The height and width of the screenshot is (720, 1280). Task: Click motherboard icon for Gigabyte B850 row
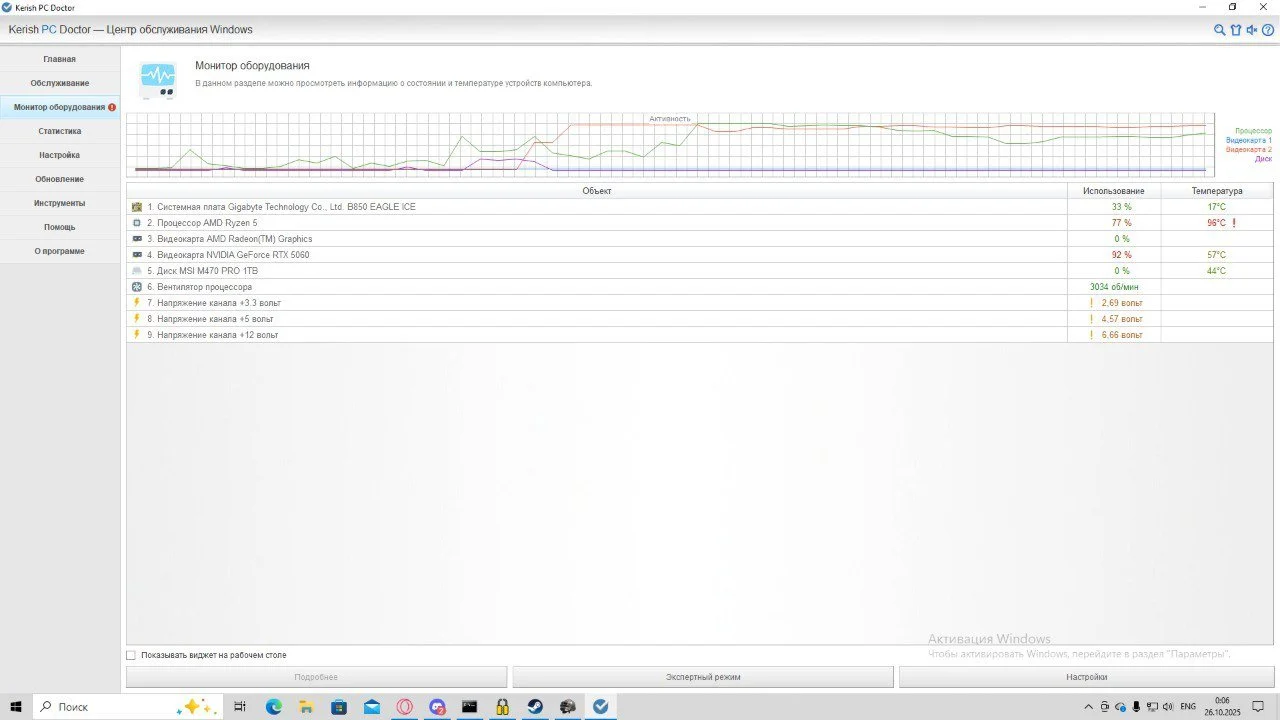coord(137,207)
